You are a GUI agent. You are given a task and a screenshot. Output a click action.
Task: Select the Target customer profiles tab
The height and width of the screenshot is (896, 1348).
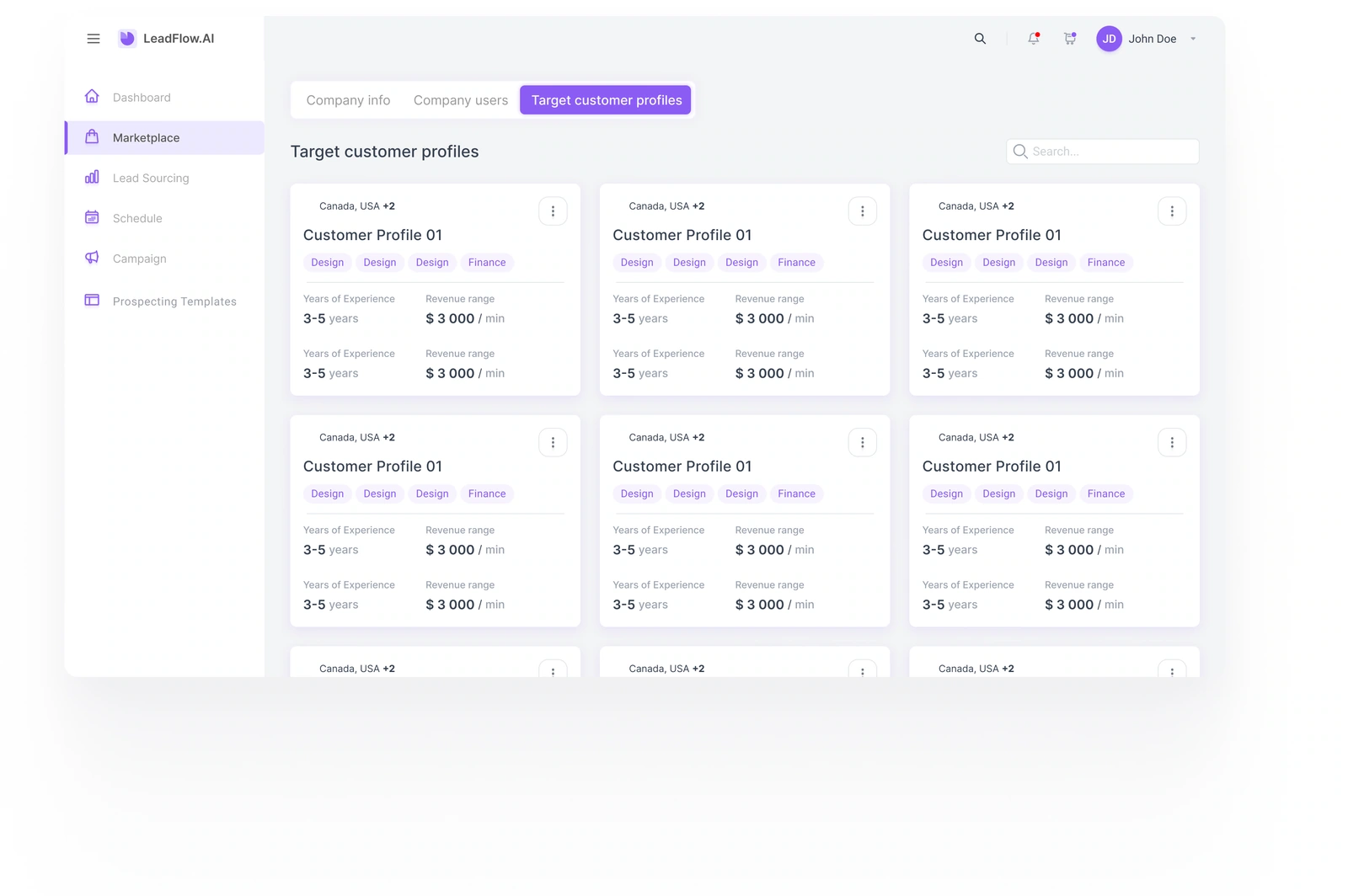[x=606, y=100]
